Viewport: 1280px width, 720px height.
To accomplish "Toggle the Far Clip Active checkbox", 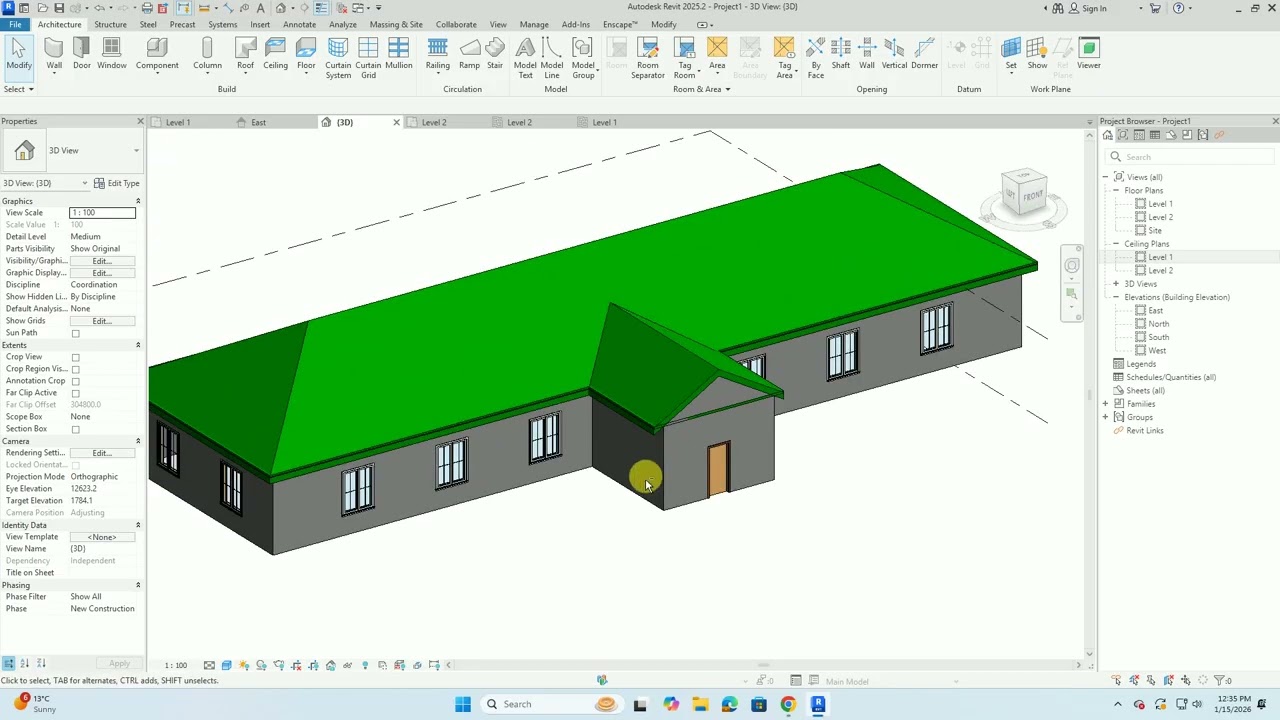I will point(75,393).
